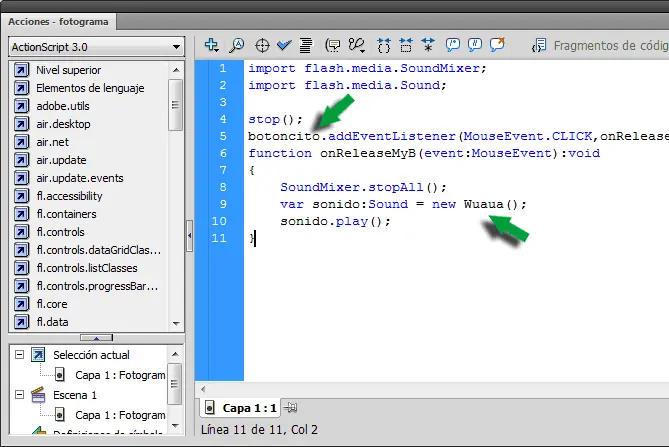Click the insert target path crosshair icon
Screen dimensions: 669x447
point(263,45)
